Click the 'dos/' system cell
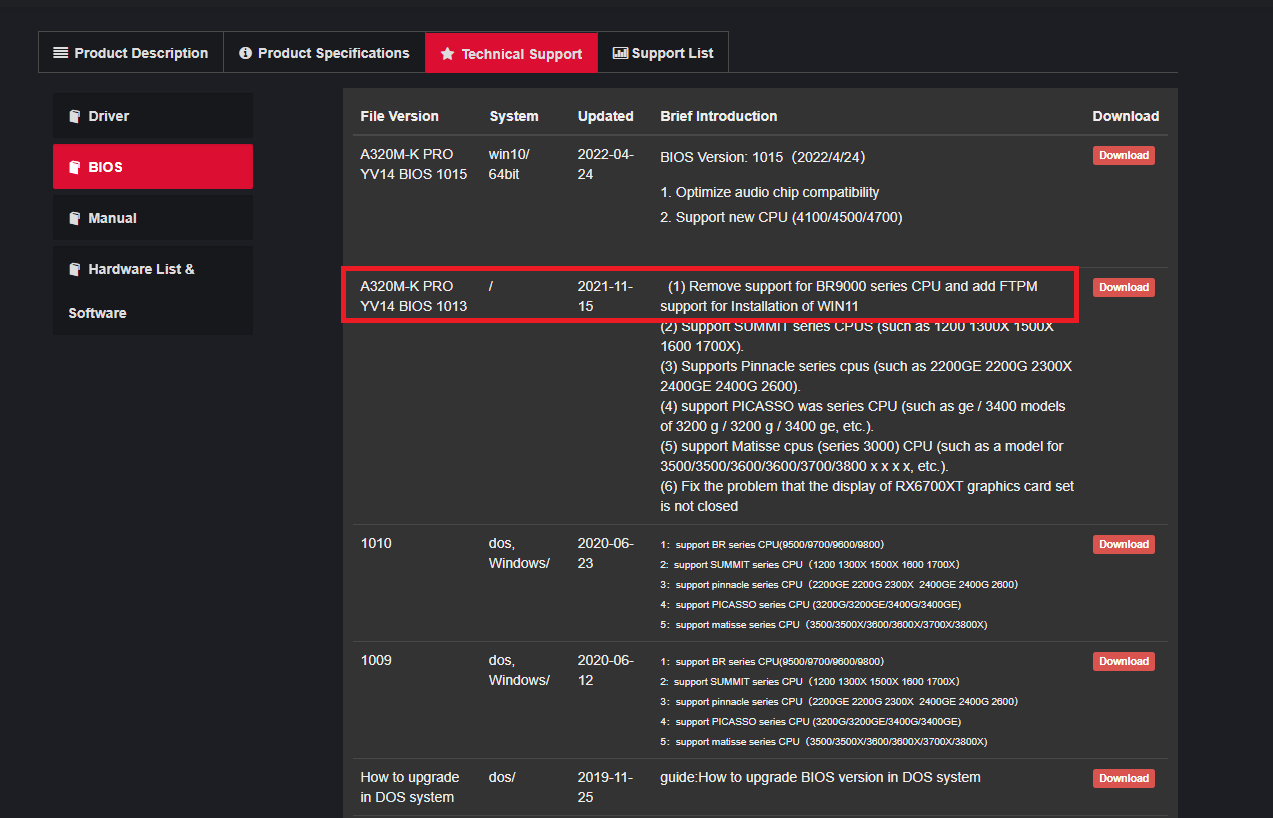The height and width of the screenshot is (818, 1273). pyautogui.click(x=502, y=777)
